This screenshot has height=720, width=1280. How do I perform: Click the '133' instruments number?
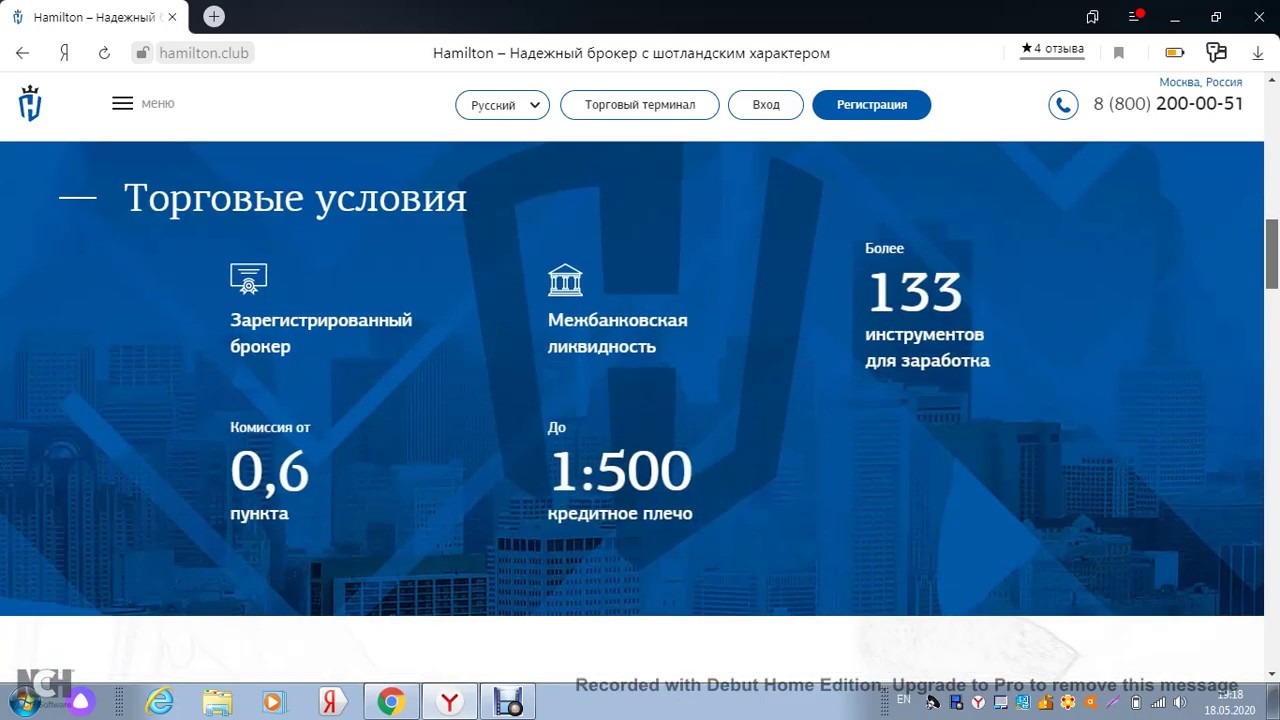point(914,292)
